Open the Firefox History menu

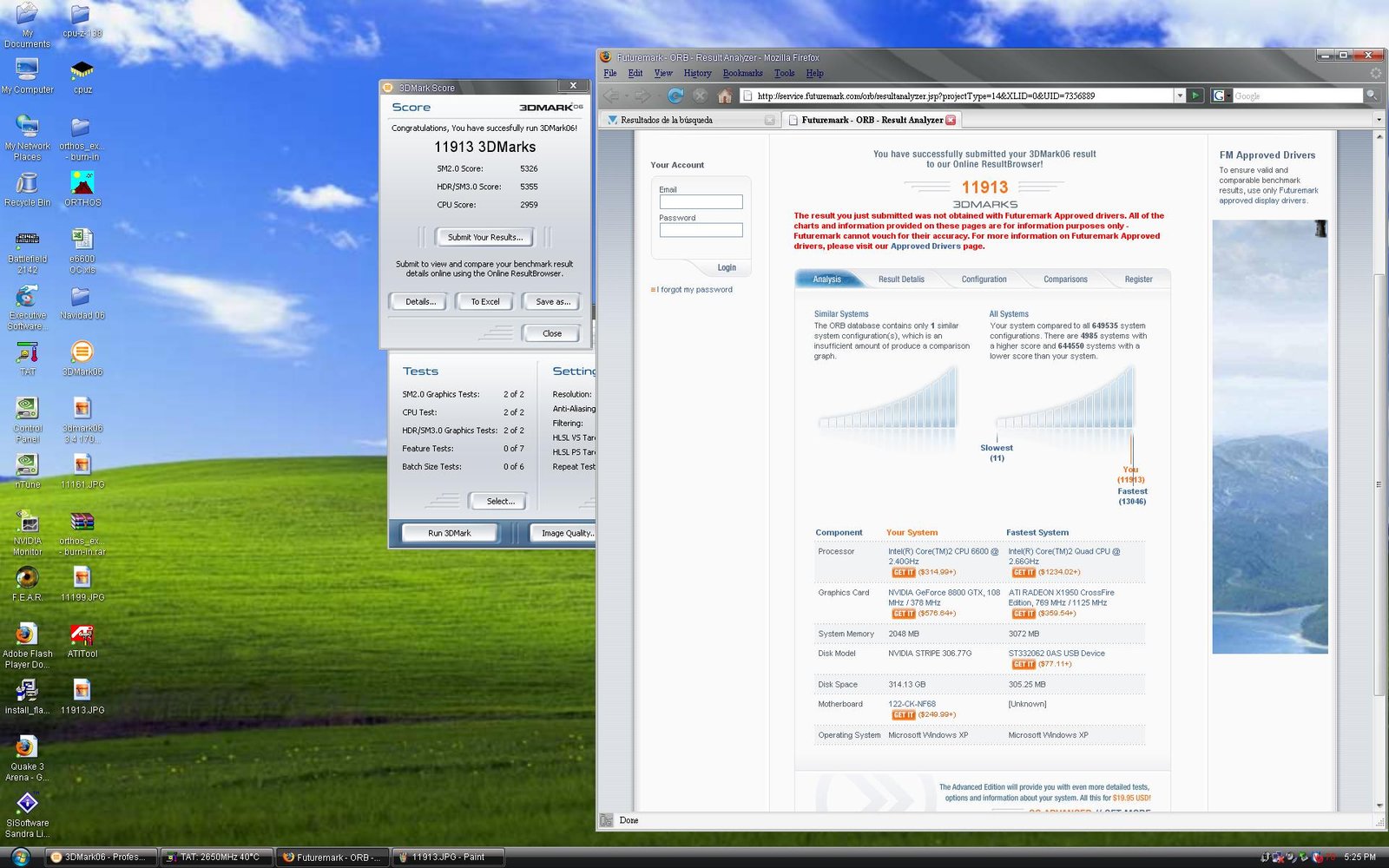[697, 73]
